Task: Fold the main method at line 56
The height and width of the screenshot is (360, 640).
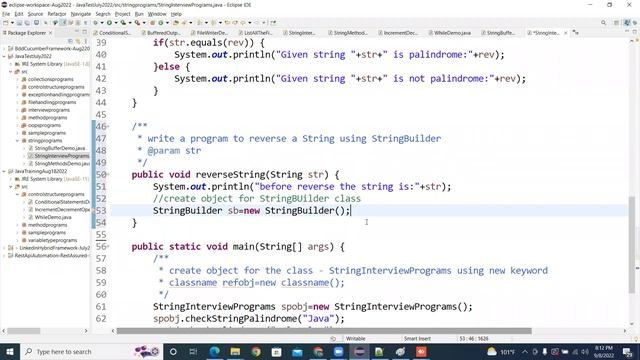Action: click(x=108, y=247)
